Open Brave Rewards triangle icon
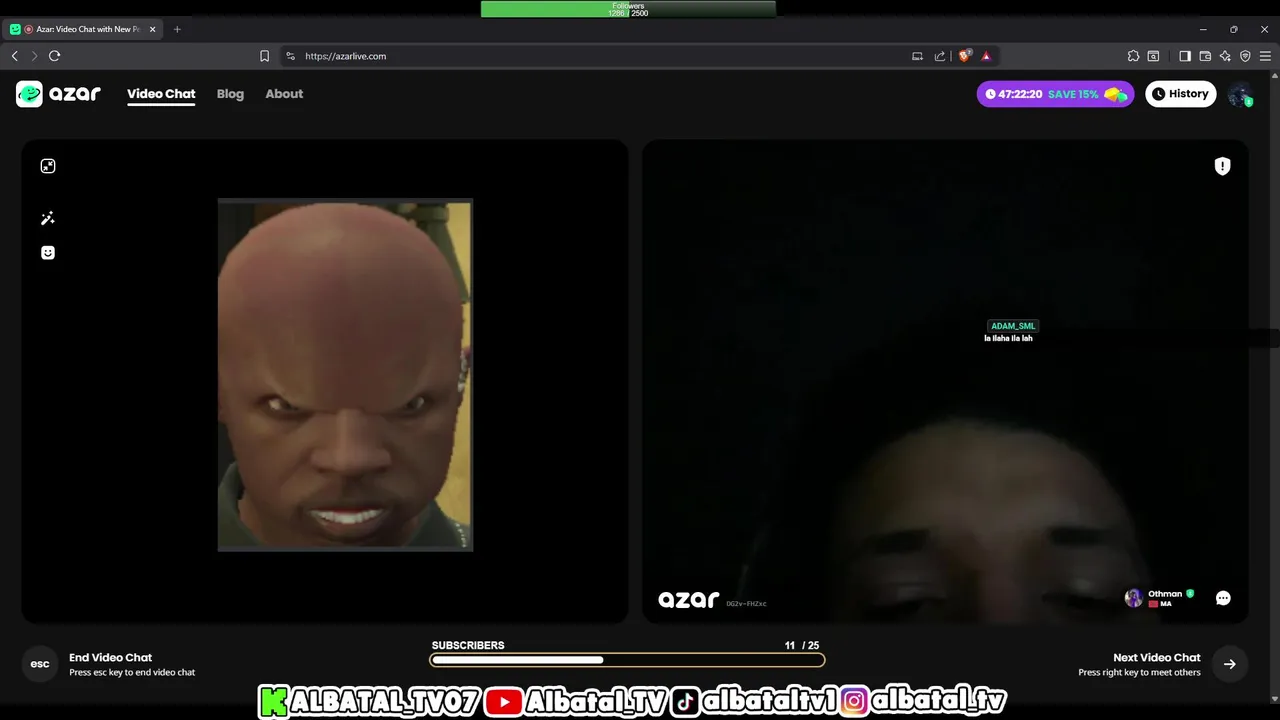 pos(986,56)
